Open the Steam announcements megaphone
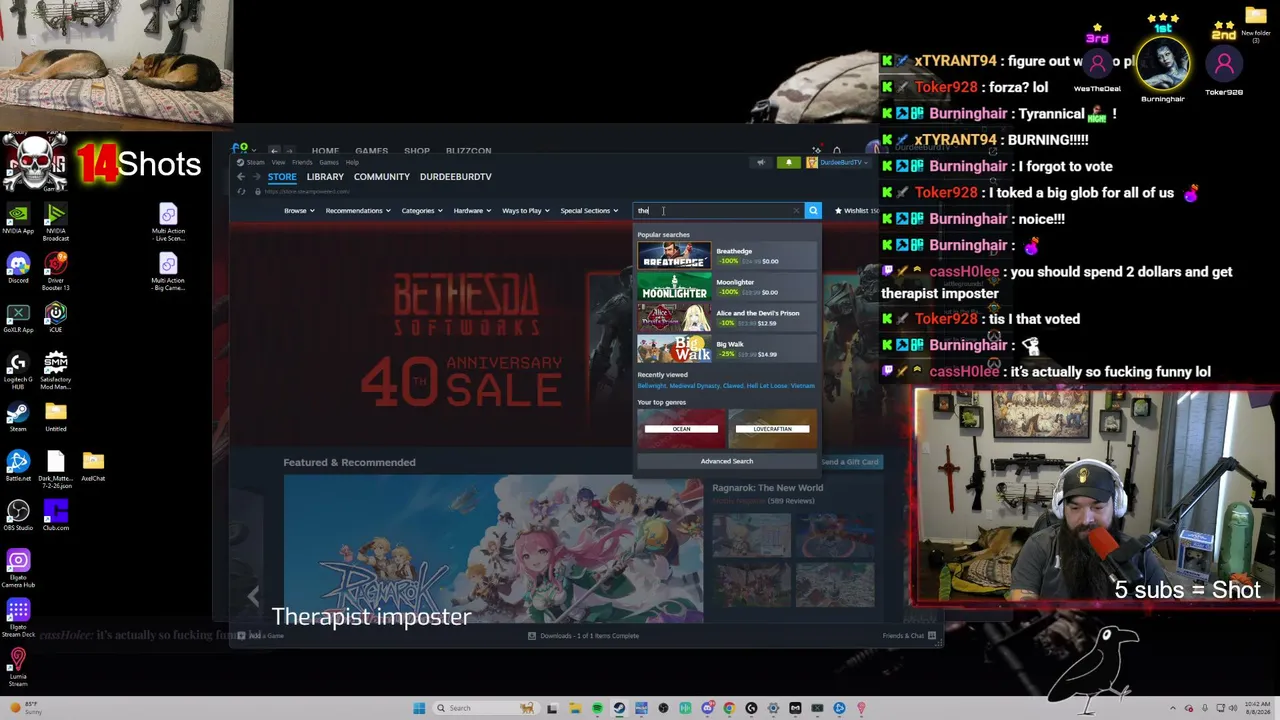 coord(761,162)
